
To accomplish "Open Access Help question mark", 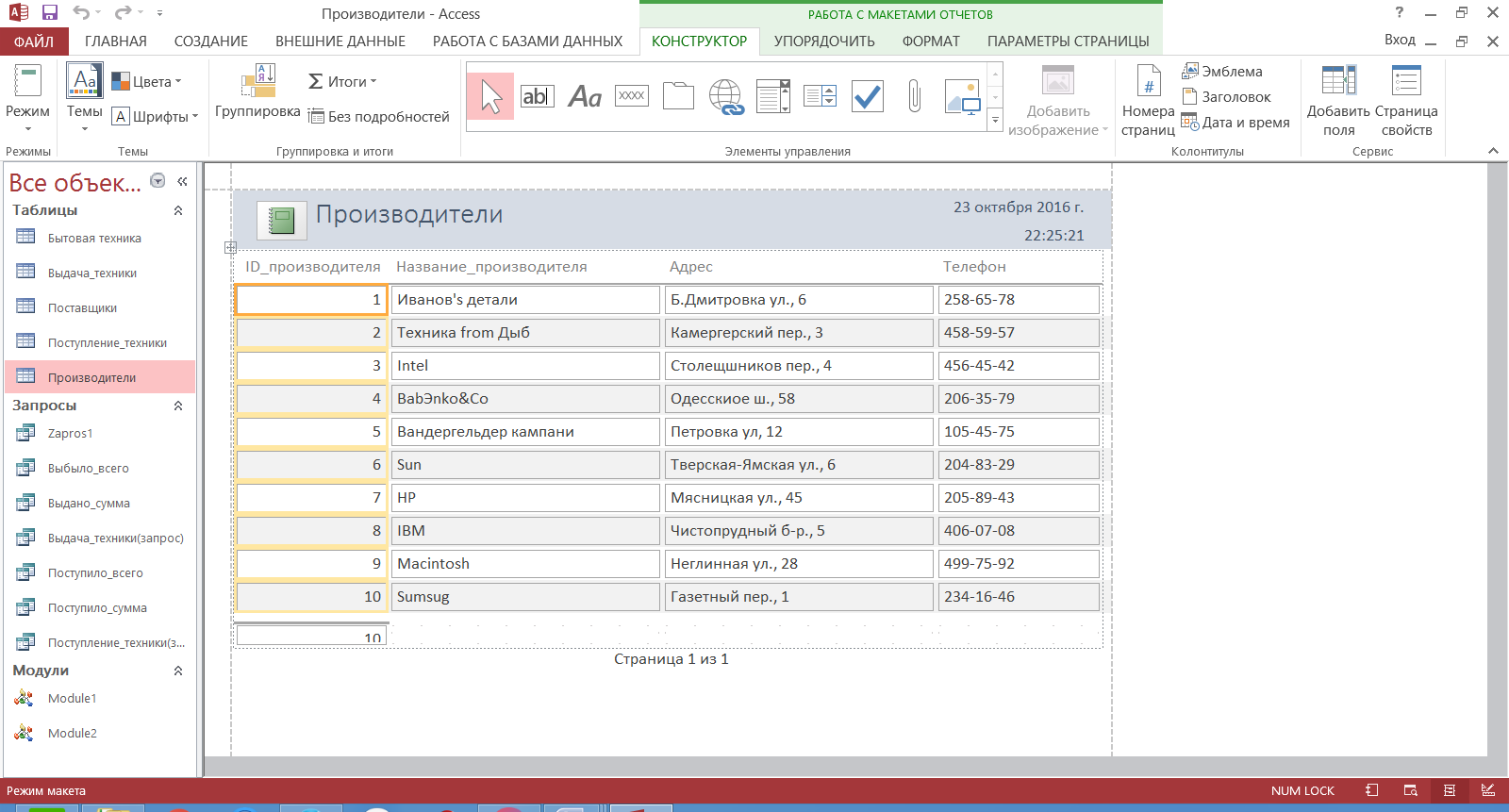I will 1400,12.
